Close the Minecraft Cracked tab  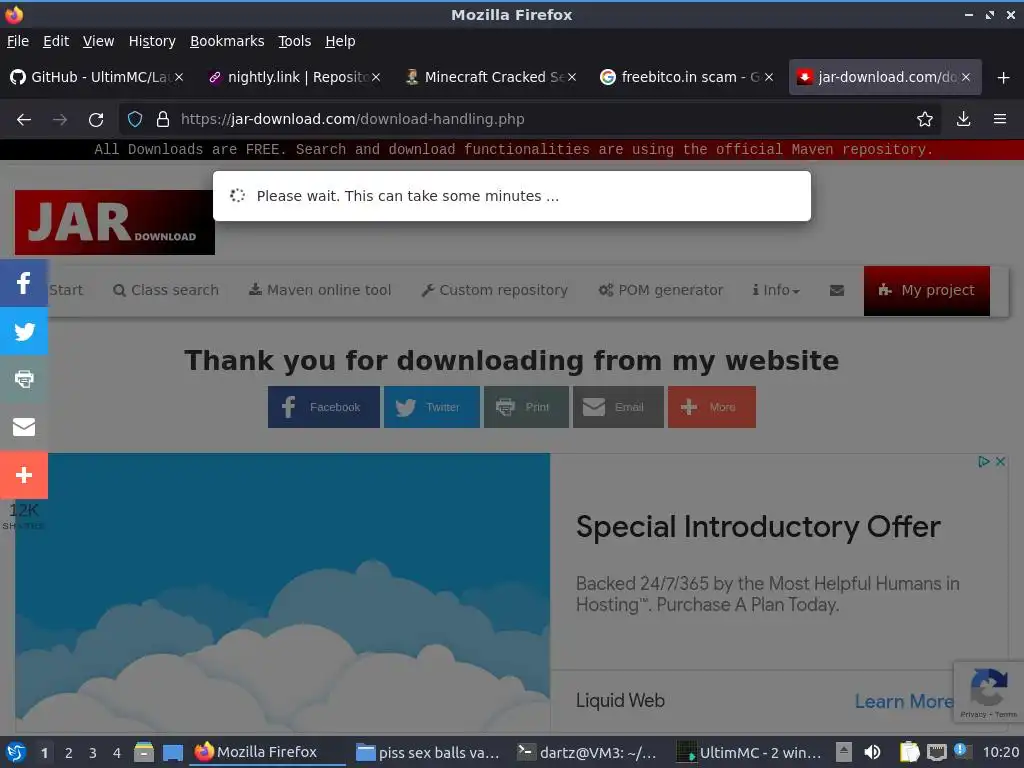coord(572,77)
